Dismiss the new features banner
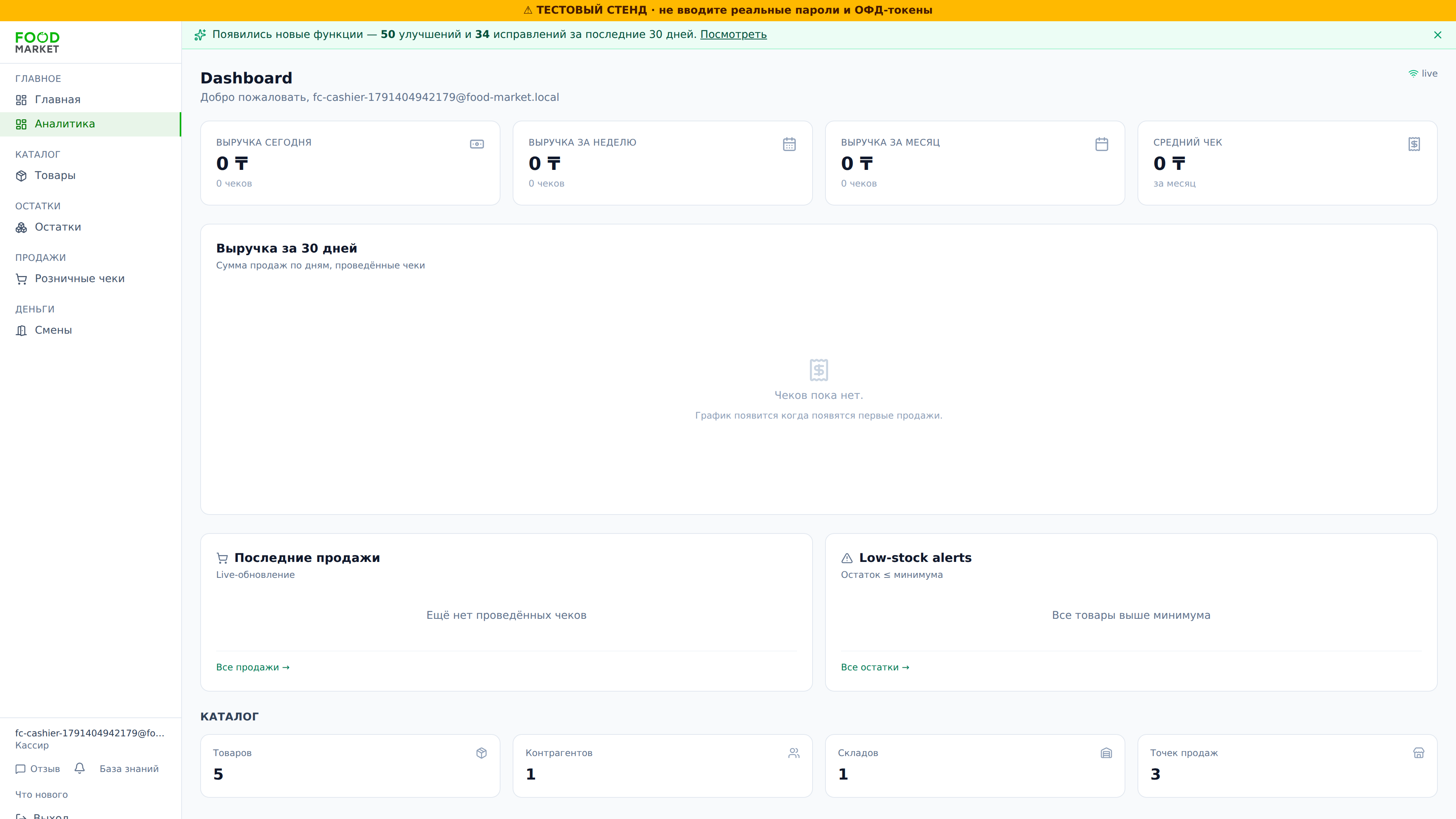The height and width of the screenshot is (819, 1456). point(1437,35)
